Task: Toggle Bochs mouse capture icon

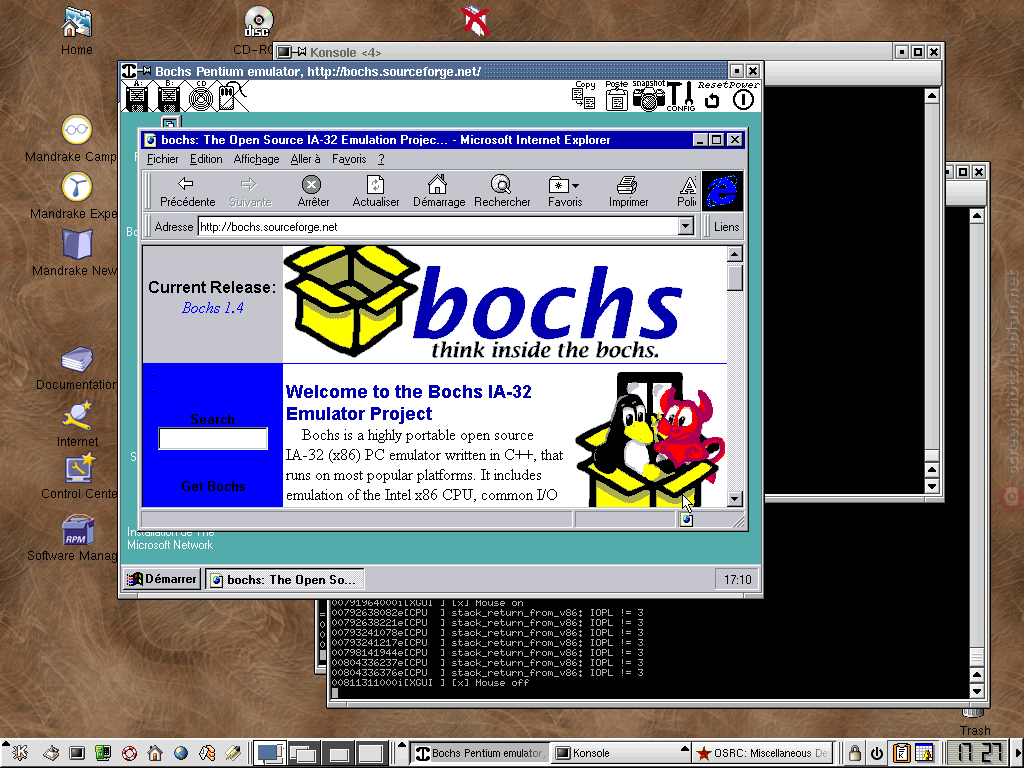Action: pyautogui.click(x=232, y=96)
